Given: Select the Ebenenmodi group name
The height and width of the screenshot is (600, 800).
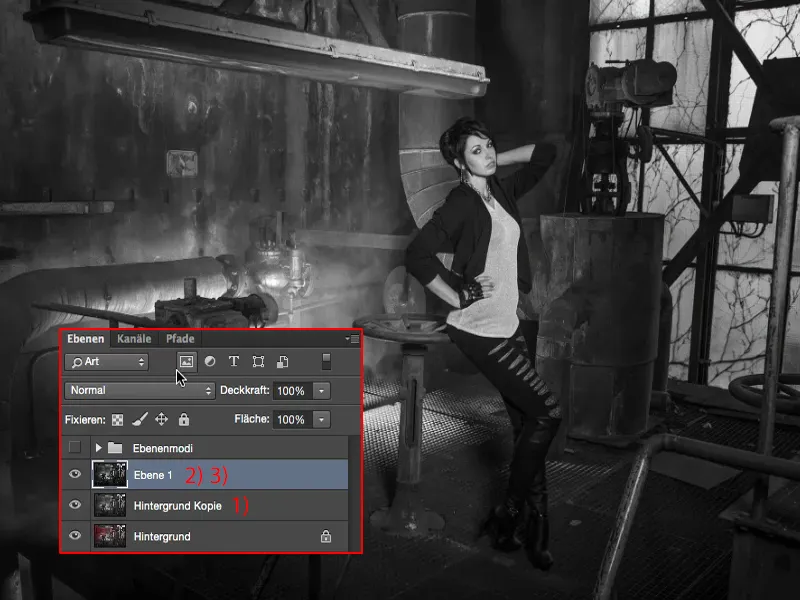Looking at the screenshot, I should point(163,448).
